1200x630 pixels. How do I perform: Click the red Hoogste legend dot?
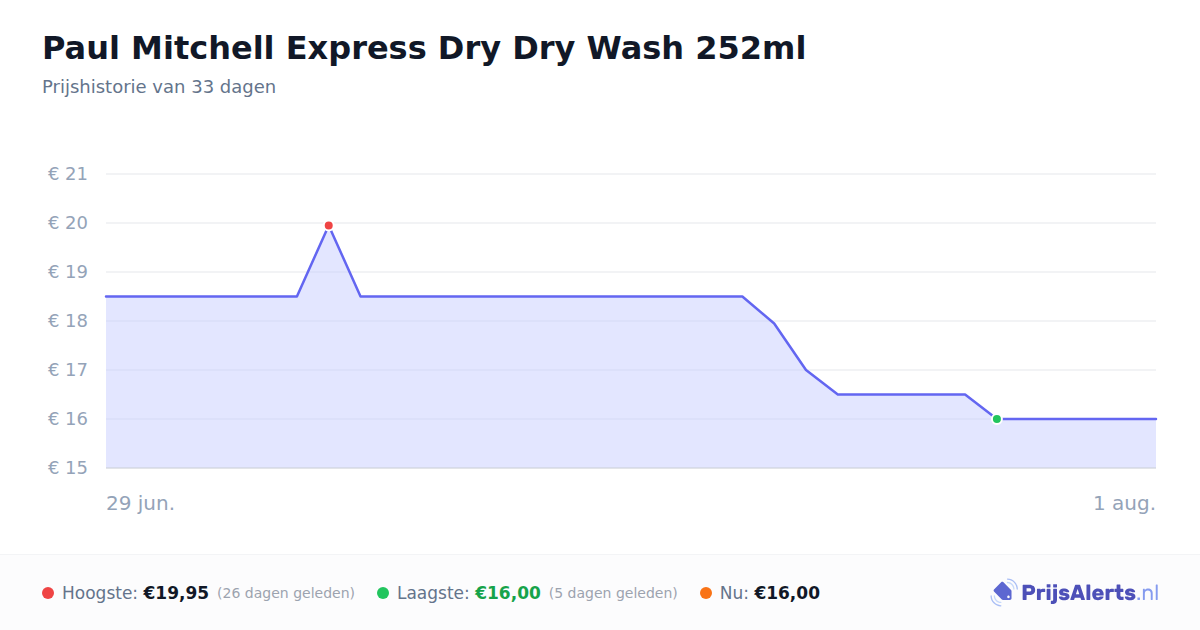pos(48,593)
